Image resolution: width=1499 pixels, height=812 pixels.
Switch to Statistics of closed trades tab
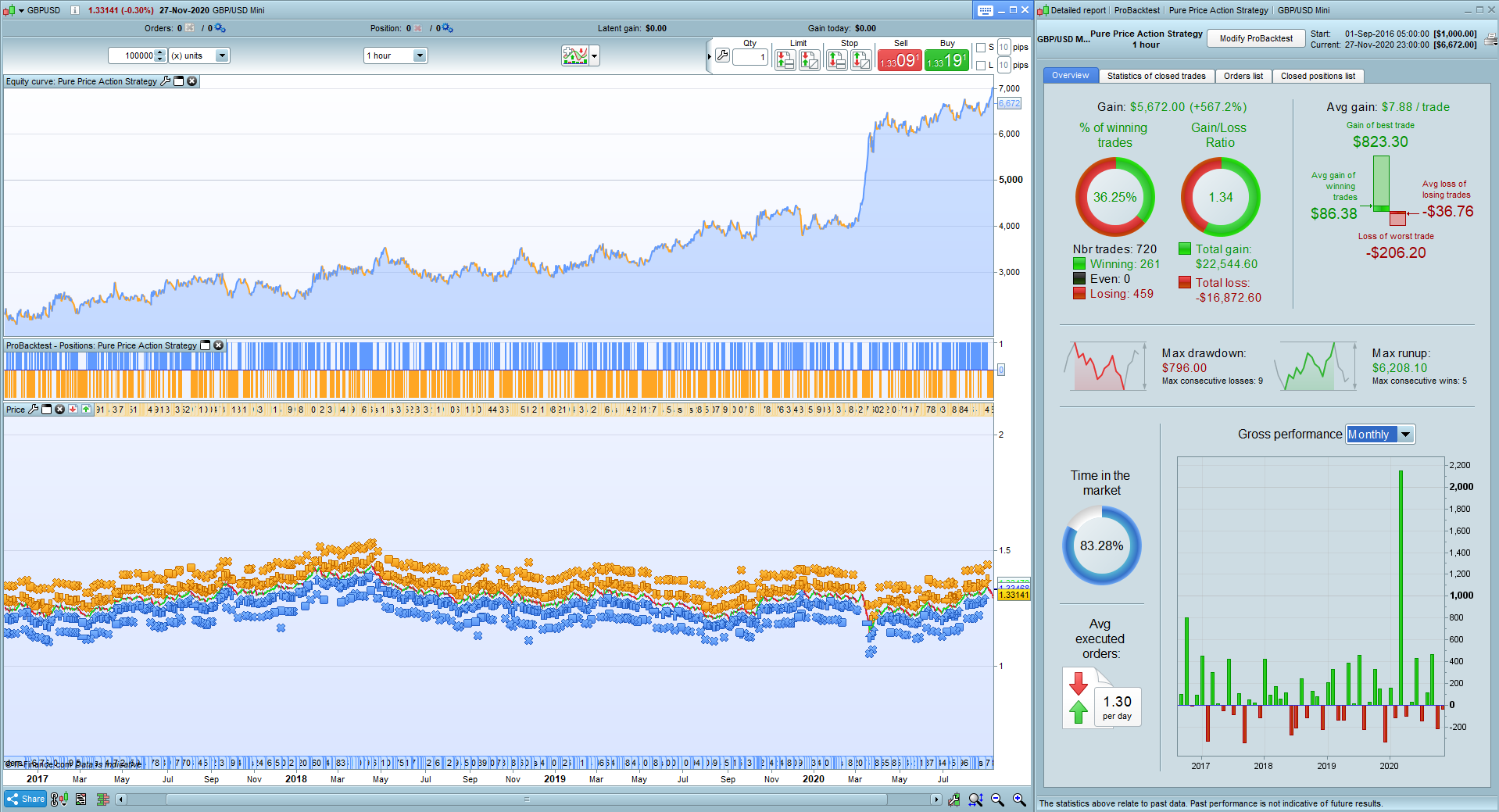1157,76
